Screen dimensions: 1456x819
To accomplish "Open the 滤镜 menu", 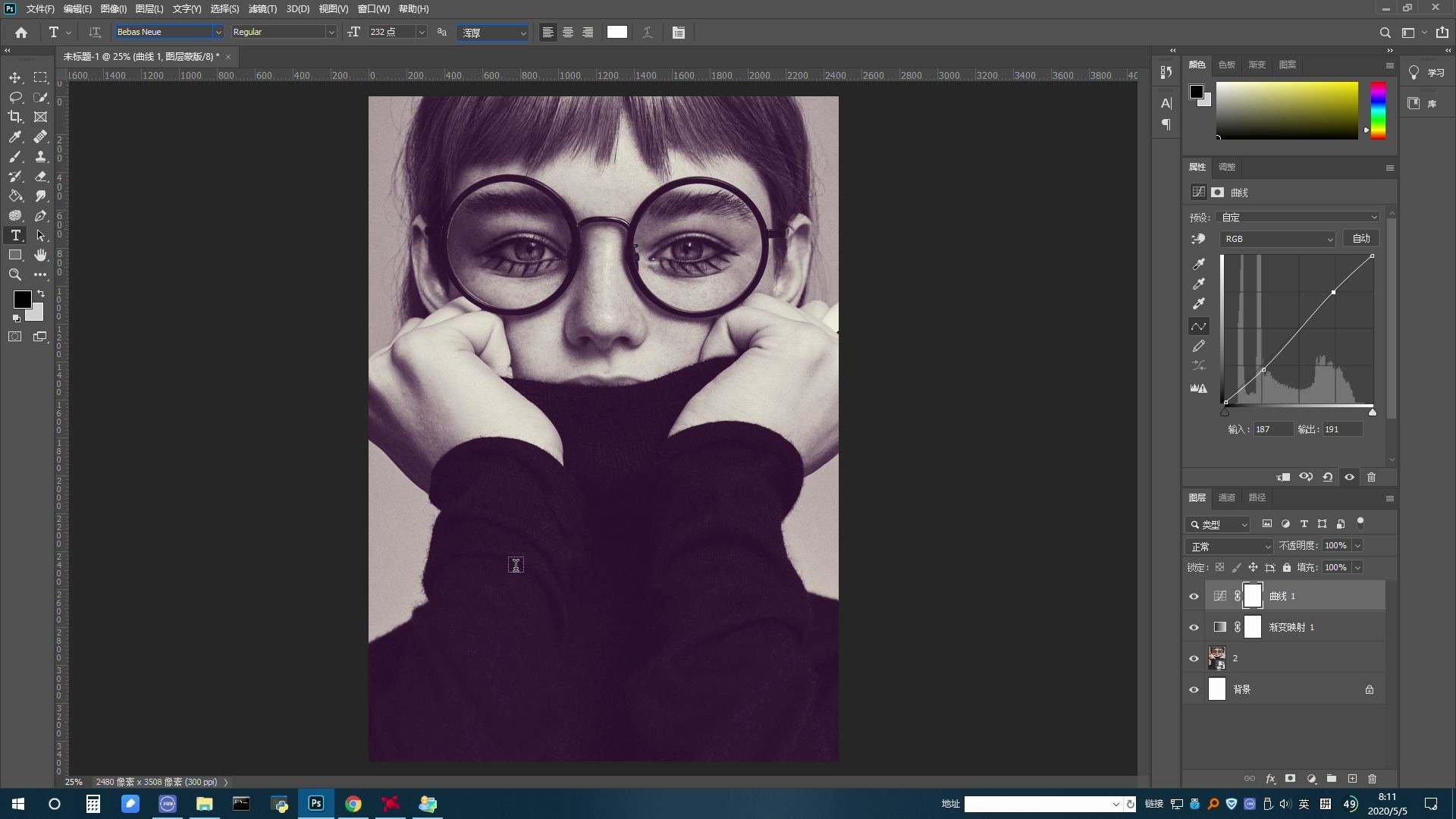I will [x=262, y=8].
